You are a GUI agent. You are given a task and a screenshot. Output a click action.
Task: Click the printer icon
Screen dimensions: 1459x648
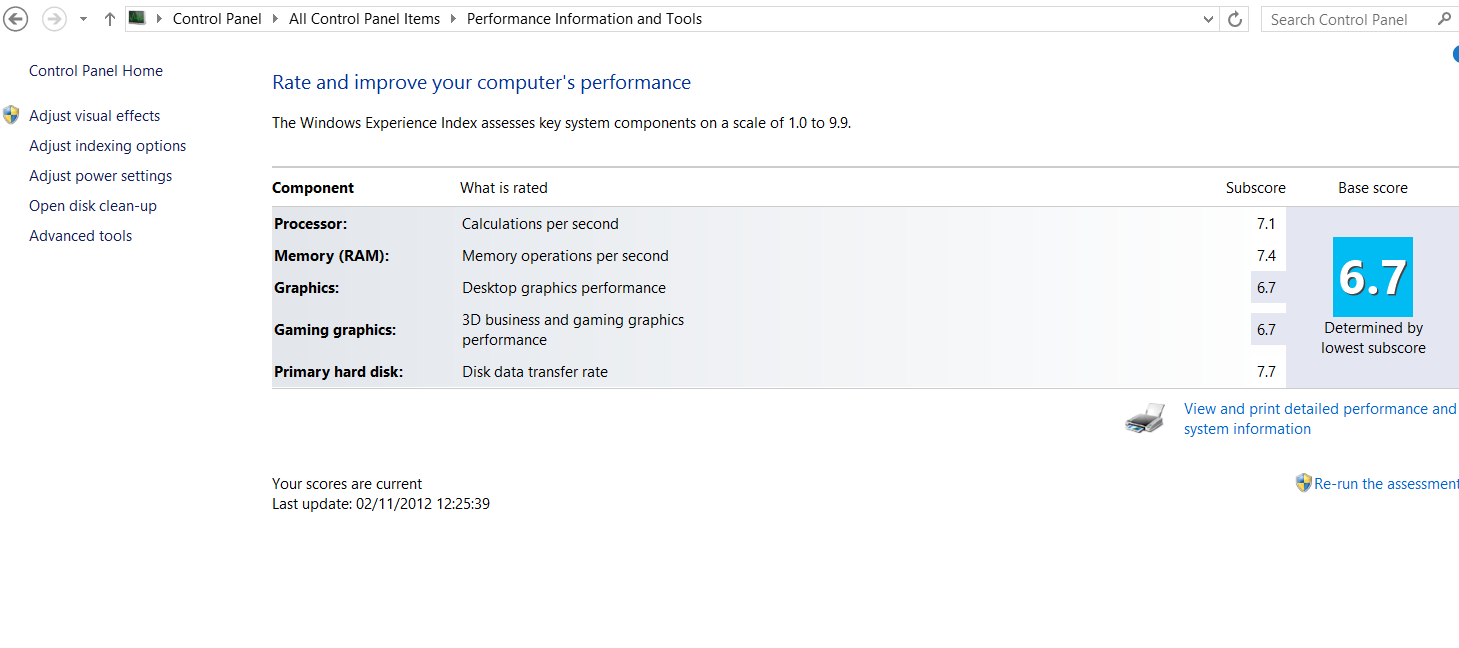pyautogui.click(x=1145, y=418)
